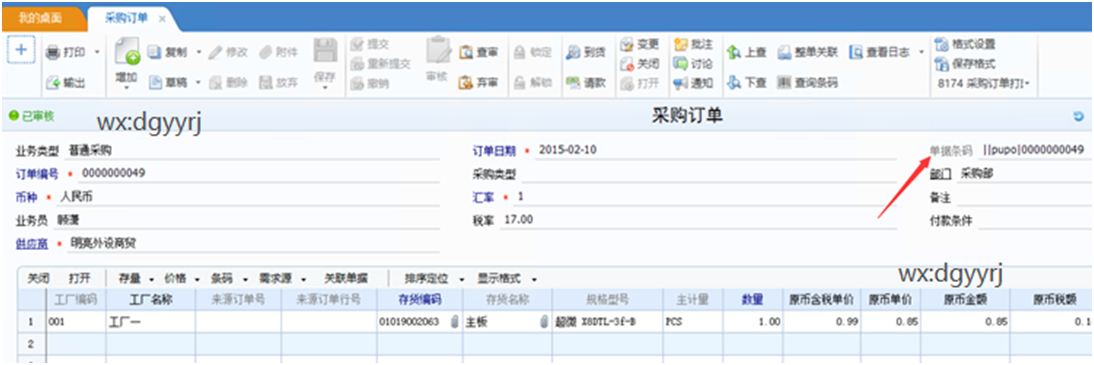
Task: Click the 输出 export icon
Action: (x=54, y=83)
